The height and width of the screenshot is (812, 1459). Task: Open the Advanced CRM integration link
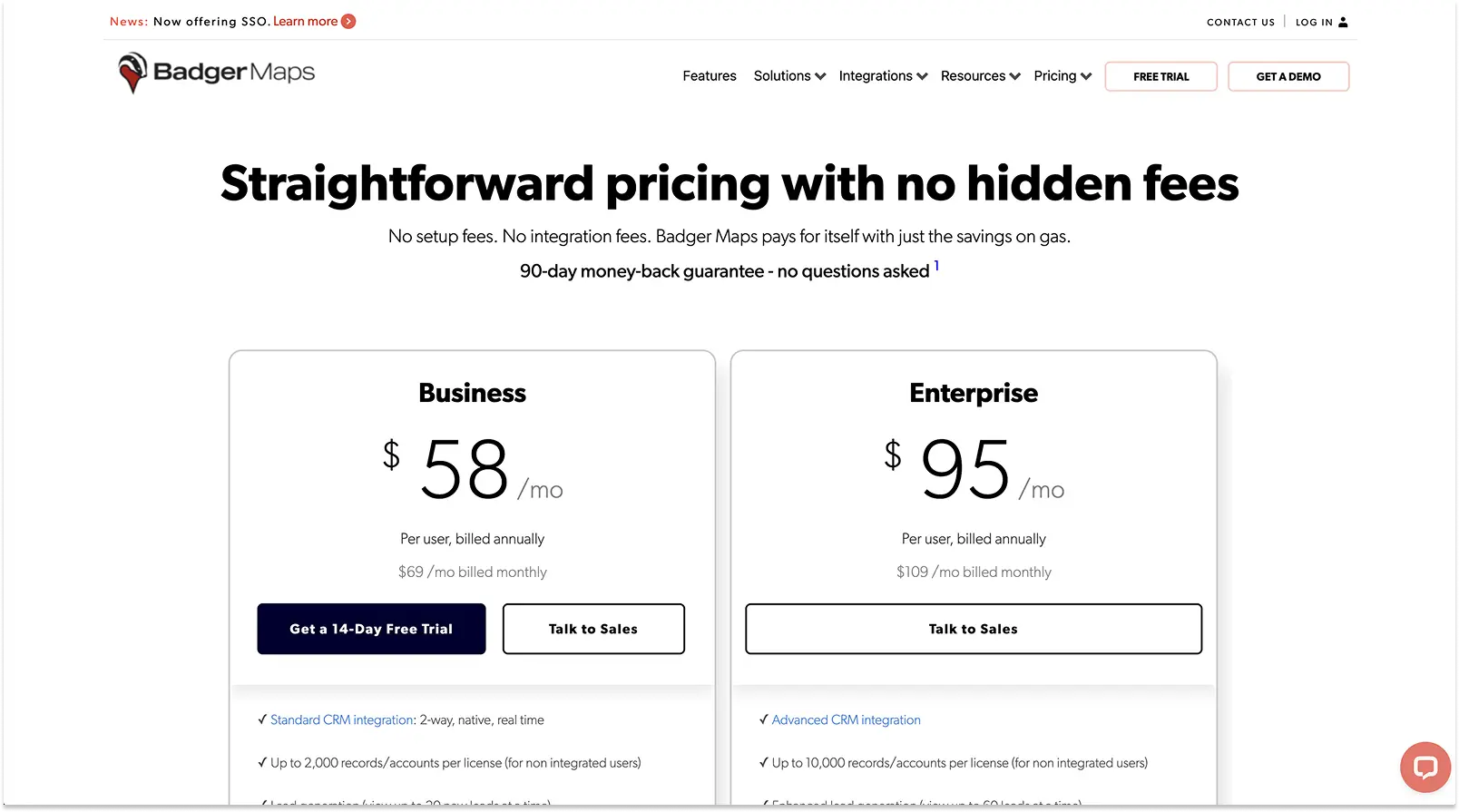[845, 719]
